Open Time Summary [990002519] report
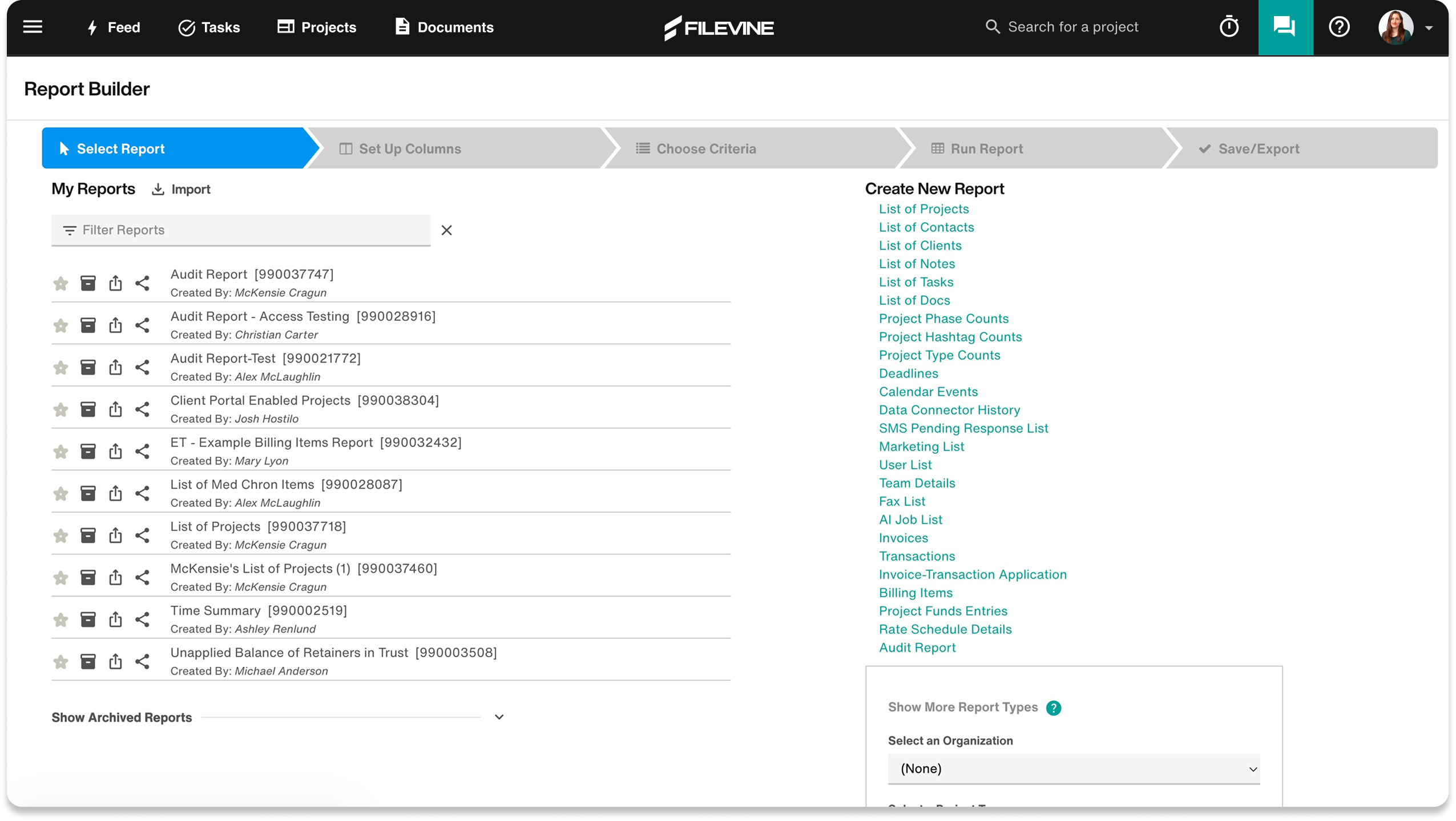The height and width of the screenshot is (821, 1456). pyautogui.click(x=258, y=610)
